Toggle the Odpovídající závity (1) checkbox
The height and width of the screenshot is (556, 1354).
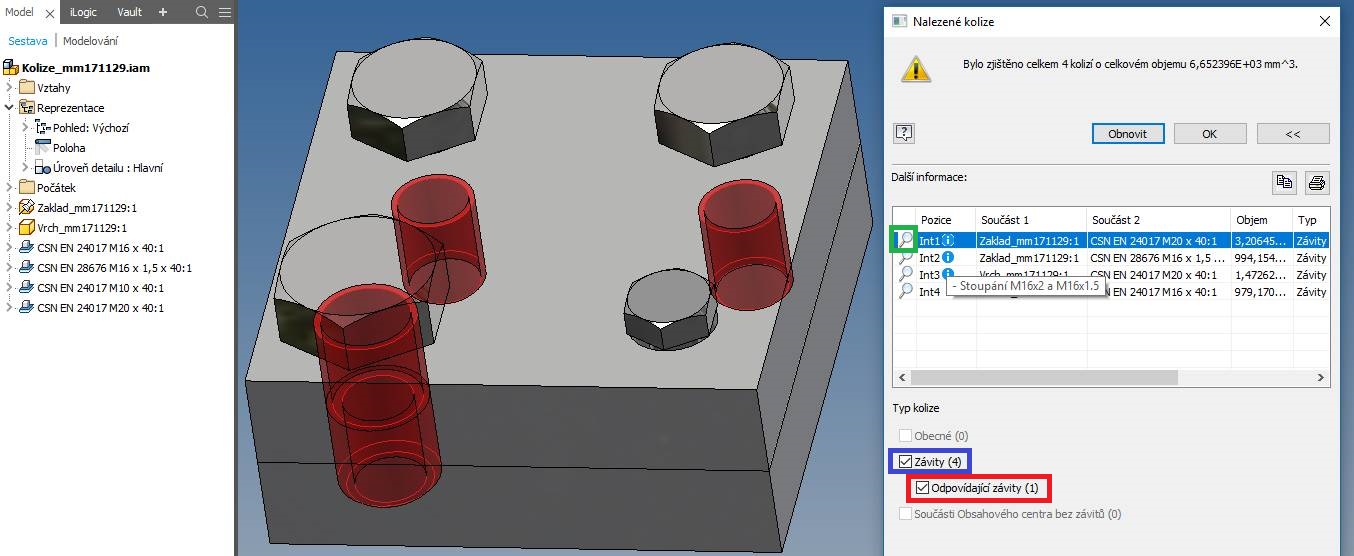point(922,488)
